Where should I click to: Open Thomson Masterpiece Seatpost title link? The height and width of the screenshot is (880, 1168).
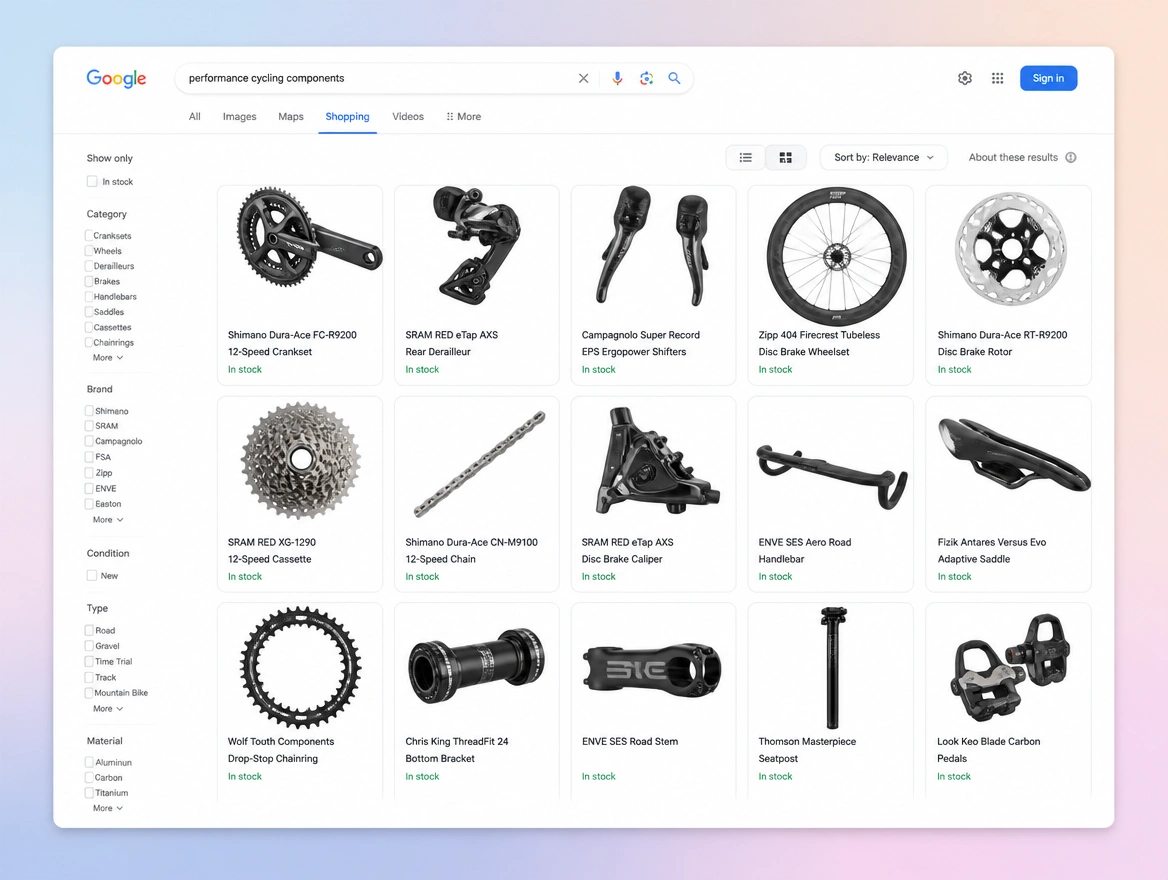(x=807, y=750)
